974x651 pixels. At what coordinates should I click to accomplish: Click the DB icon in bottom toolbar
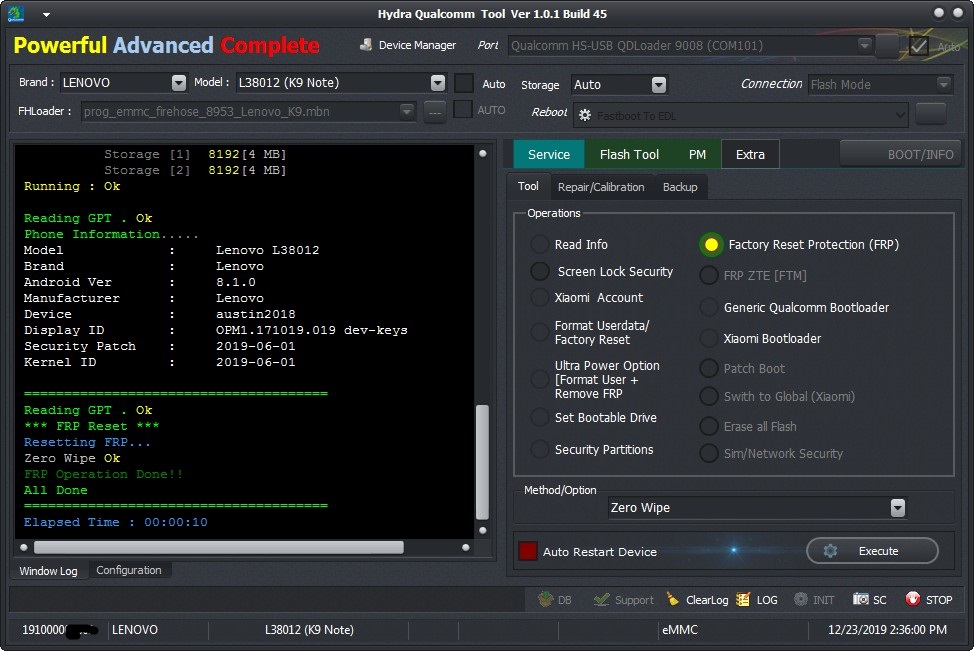[x=545, y=599]
